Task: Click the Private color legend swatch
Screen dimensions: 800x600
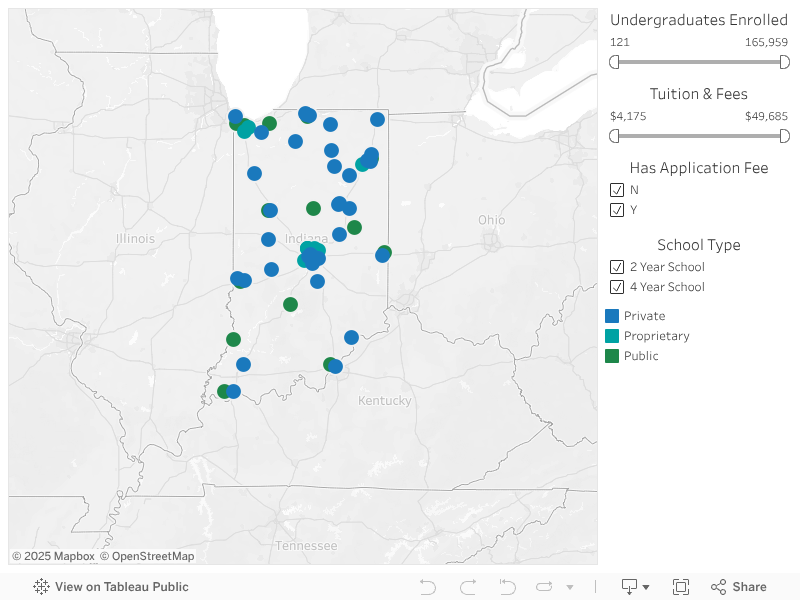Action: [x=612, y=316]
